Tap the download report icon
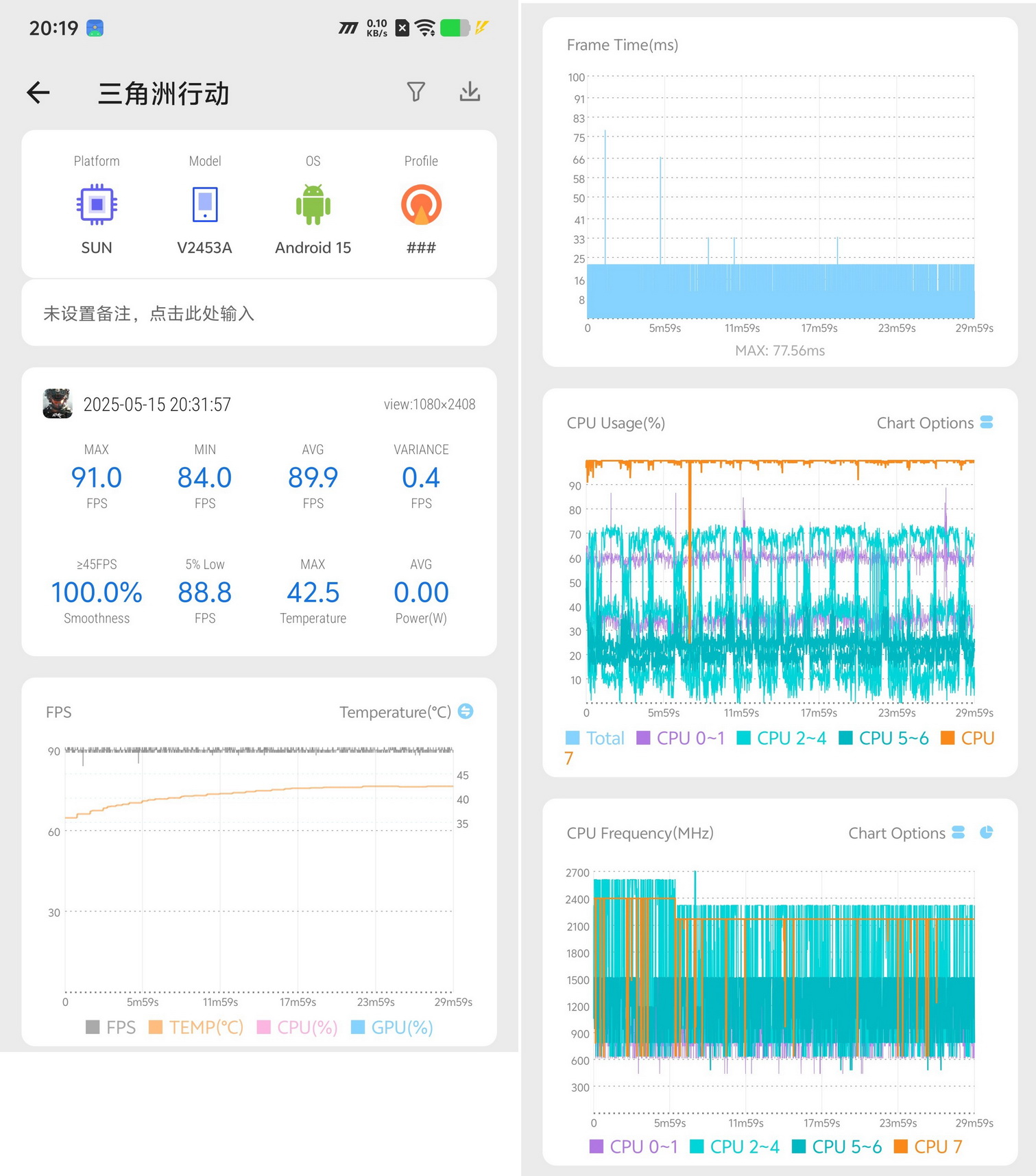1036x1176 pixels. tap(470, 92)
